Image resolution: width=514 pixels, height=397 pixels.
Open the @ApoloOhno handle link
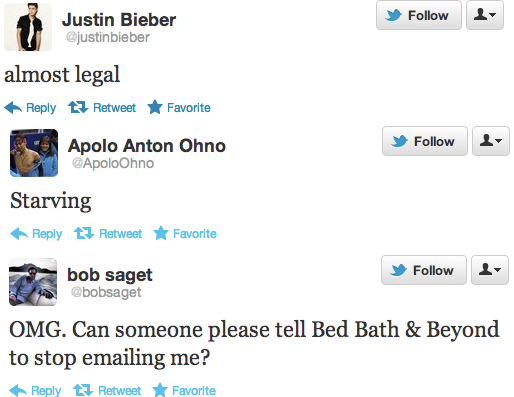pyautogui.click(x=113, y=163)
